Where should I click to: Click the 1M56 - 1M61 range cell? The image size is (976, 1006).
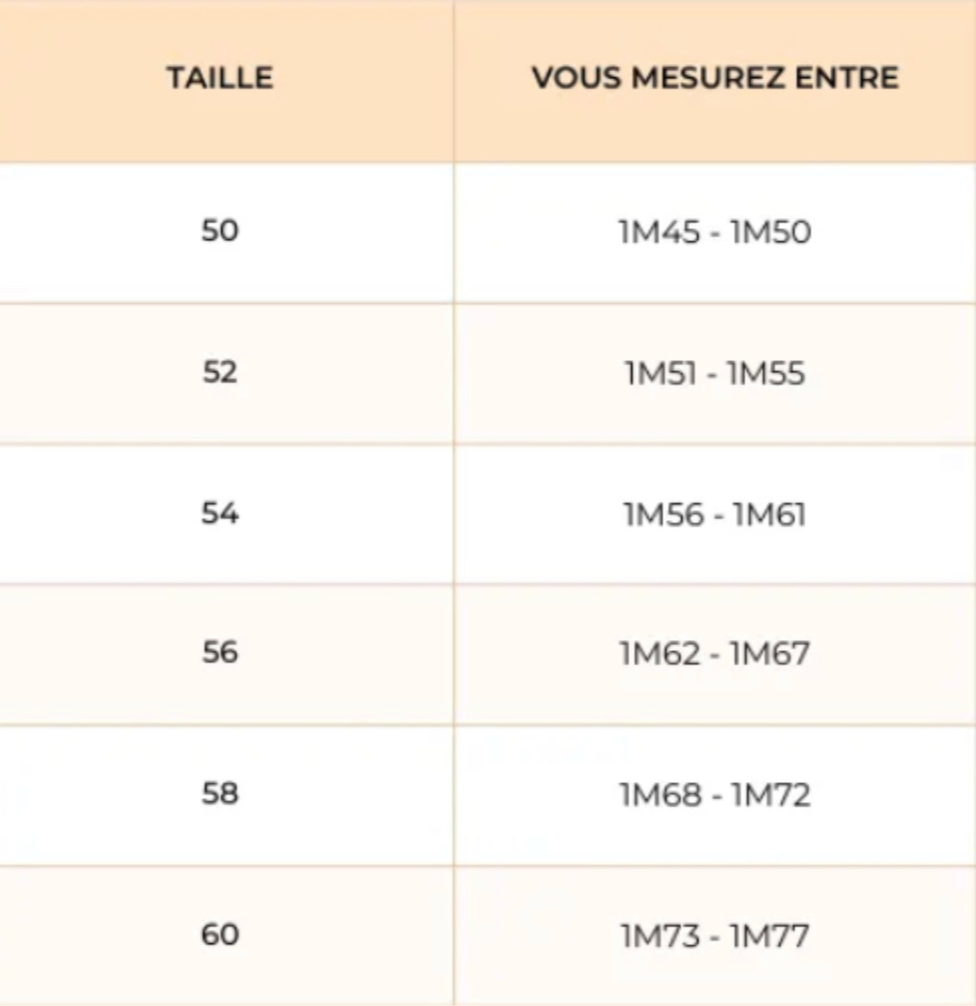[715, 514]
